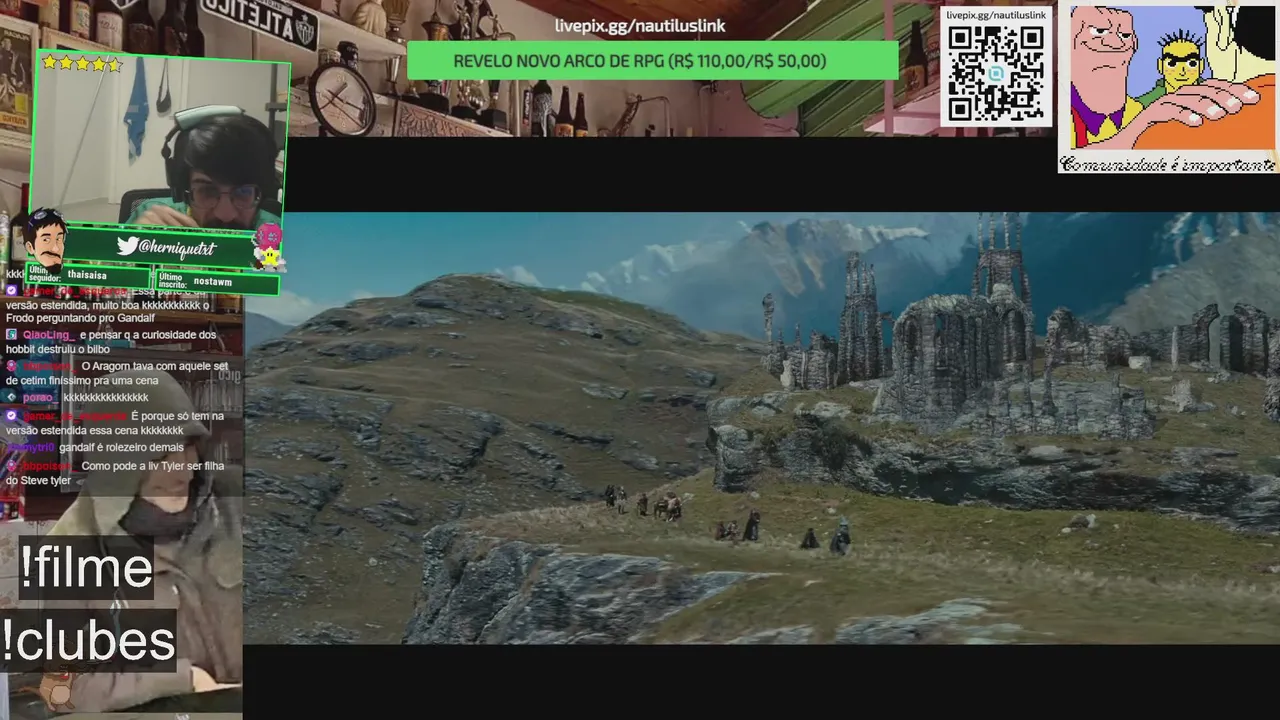Click chat message 'e pensar q a curiosidade dos'

click(146, 335)
